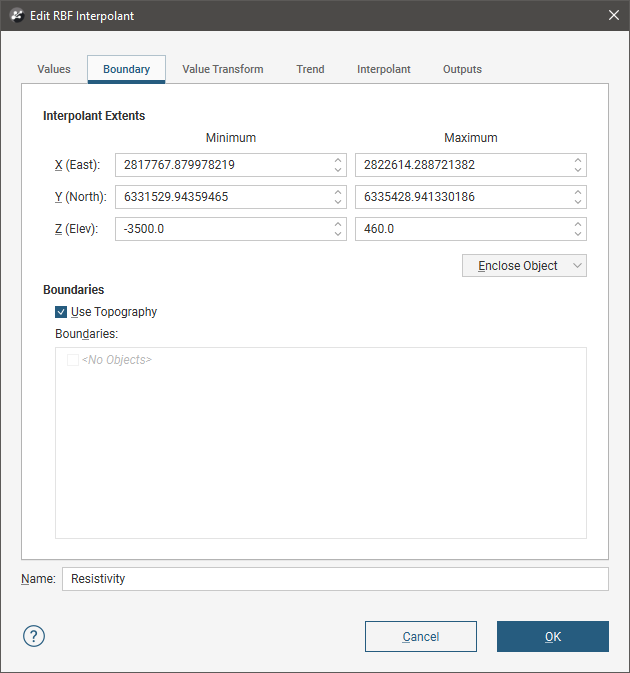Increase the Z (Elev) maximum value
This screenshot has height=673, width=630.
pos(578,224)
